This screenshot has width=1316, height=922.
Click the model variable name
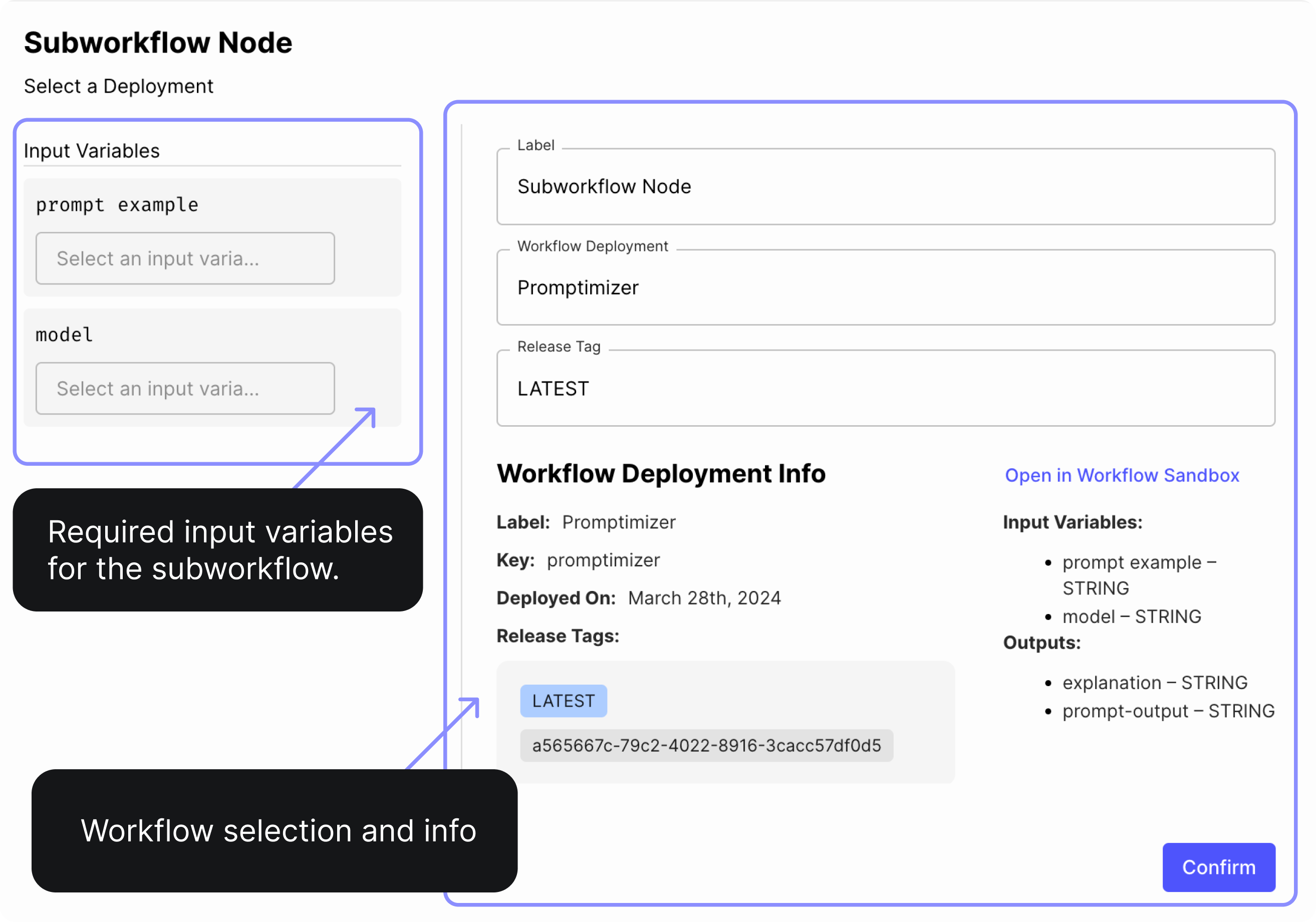click(64, 335)
